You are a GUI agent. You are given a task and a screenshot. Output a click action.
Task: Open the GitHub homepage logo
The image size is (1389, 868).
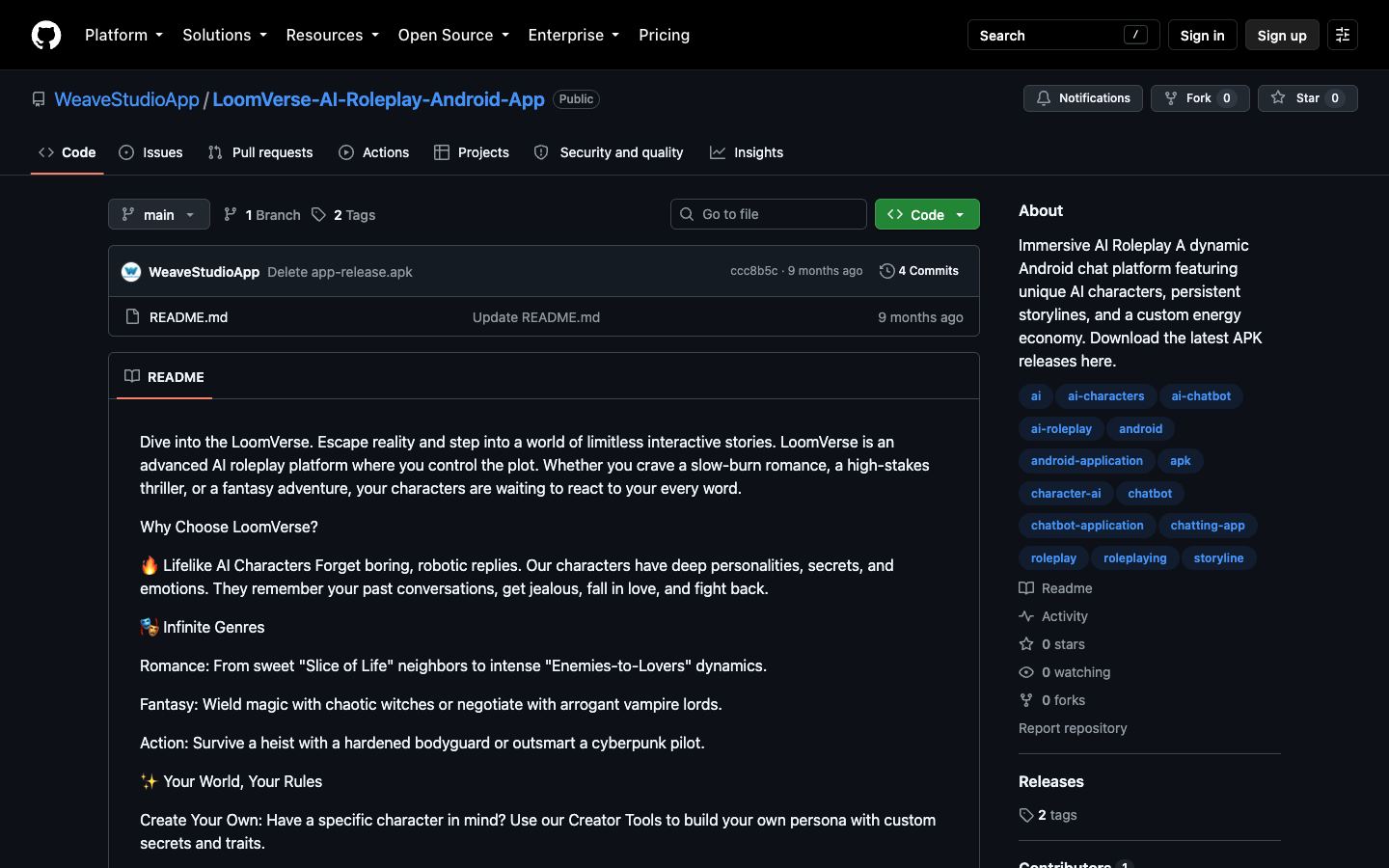pyautogui.click(x=46, y=35)
